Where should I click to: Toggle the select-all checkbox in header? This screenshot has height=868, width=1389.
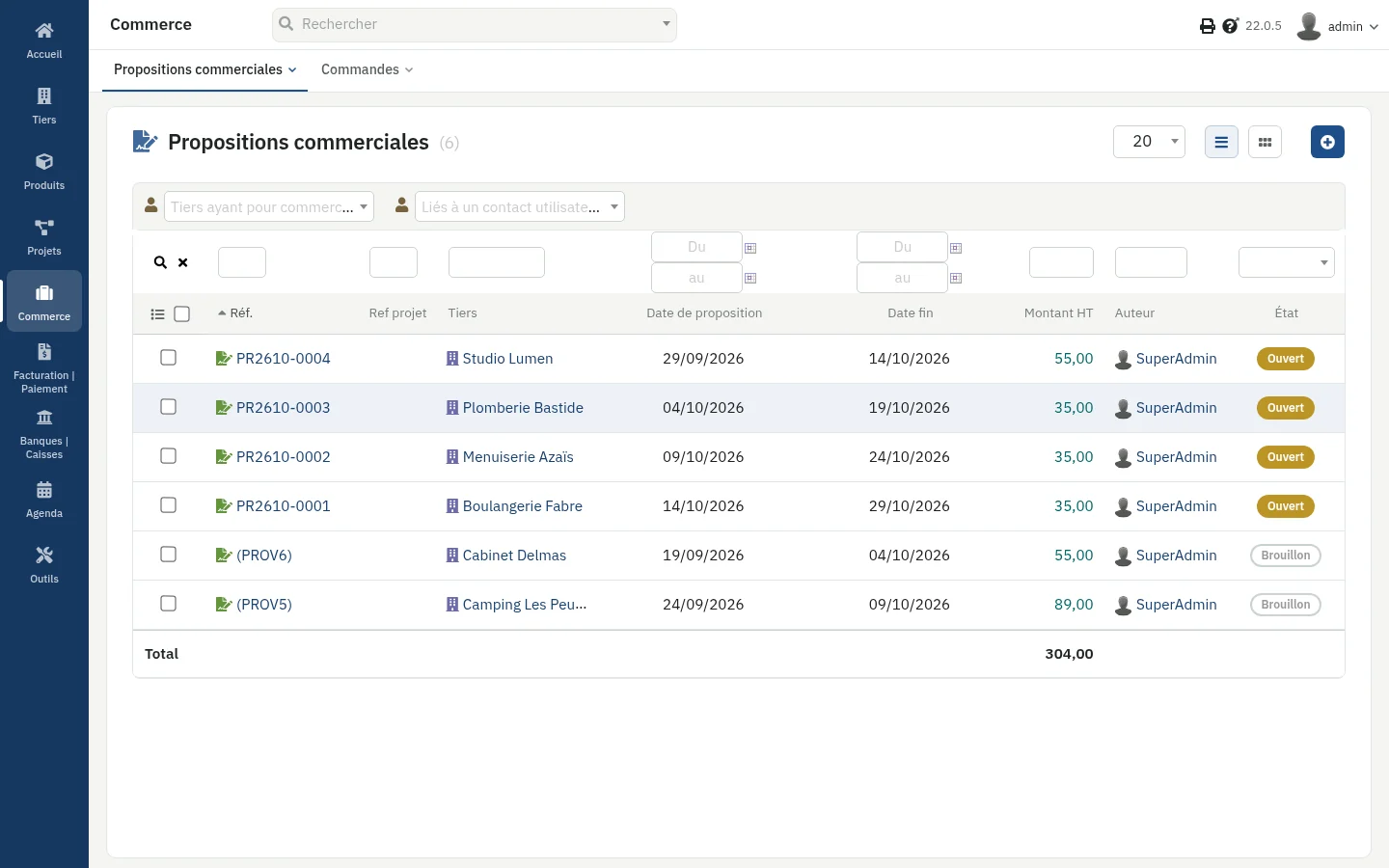click(181, 313)
